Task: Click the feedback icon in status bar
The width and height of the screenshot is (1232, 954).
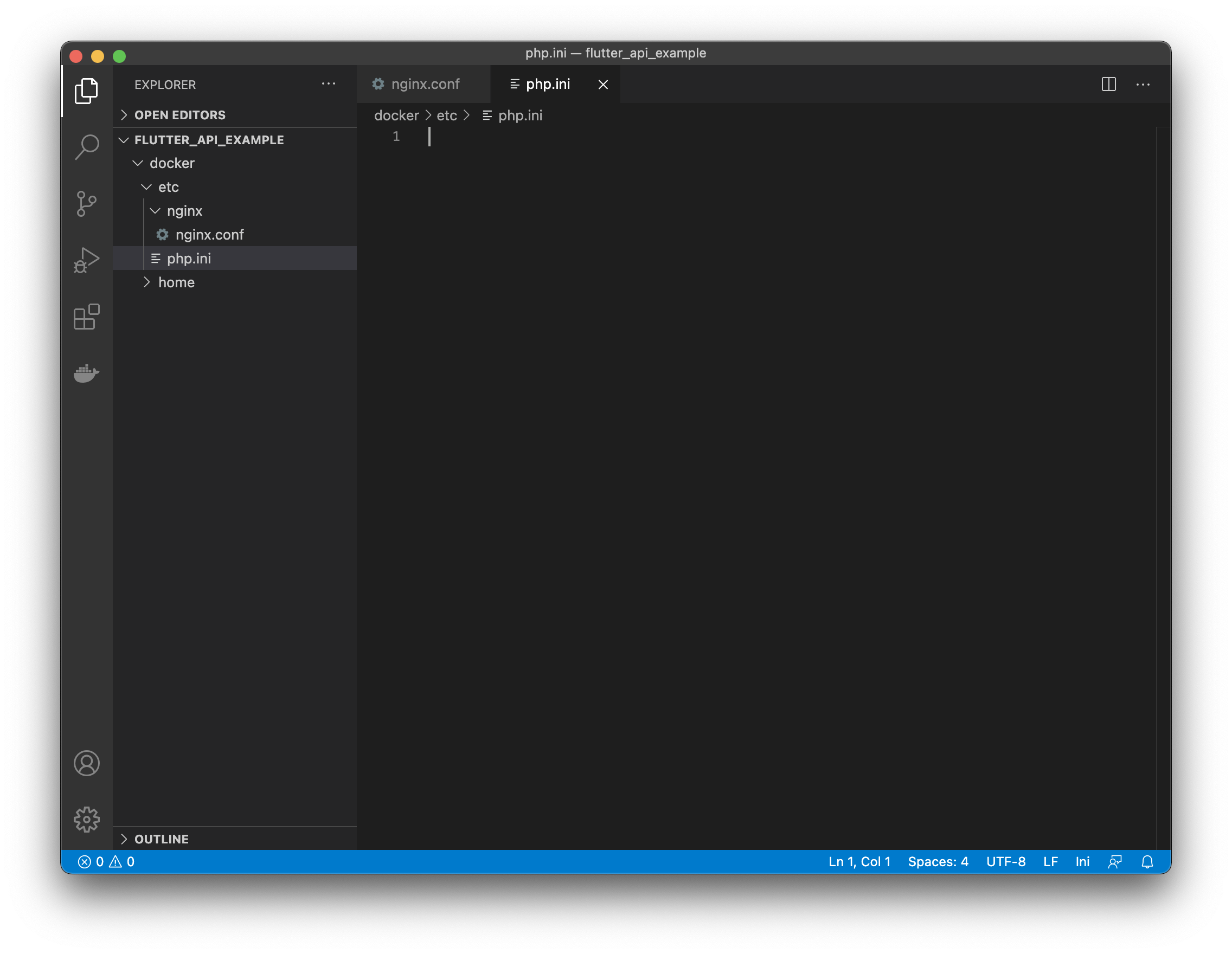Action: 1115,861
